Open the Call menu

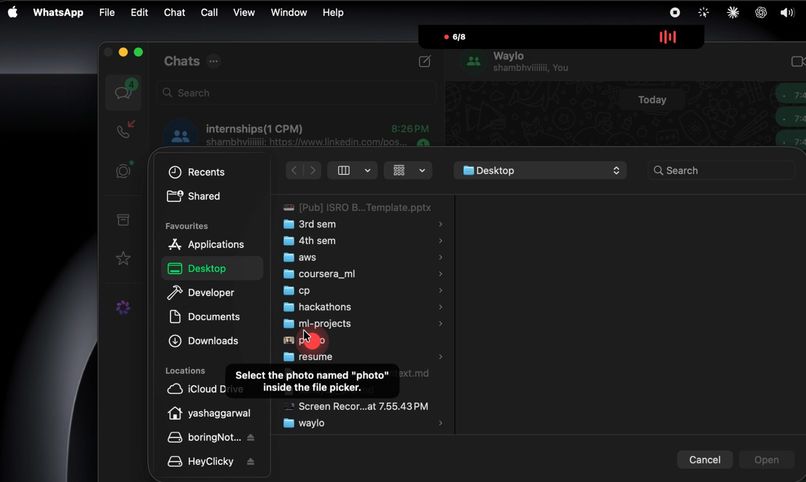209,12
